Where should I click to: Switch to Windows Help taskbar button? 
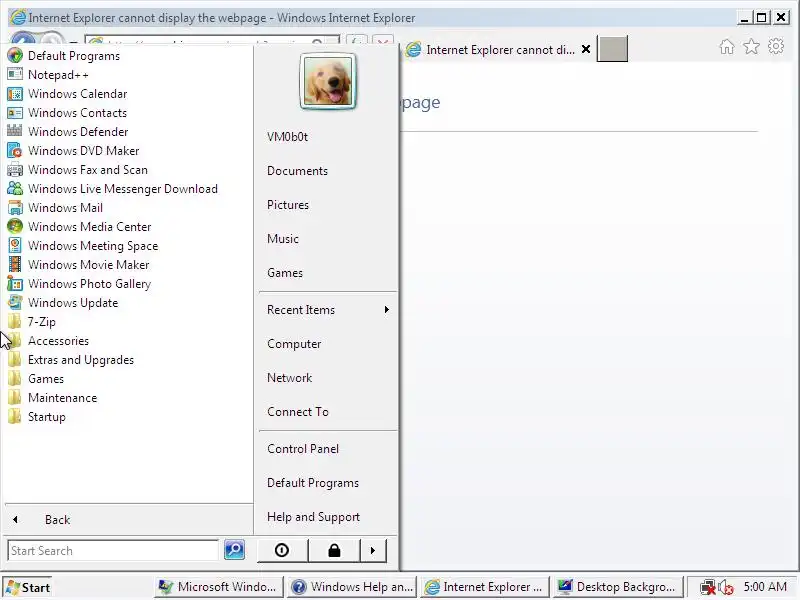point(352,587)
